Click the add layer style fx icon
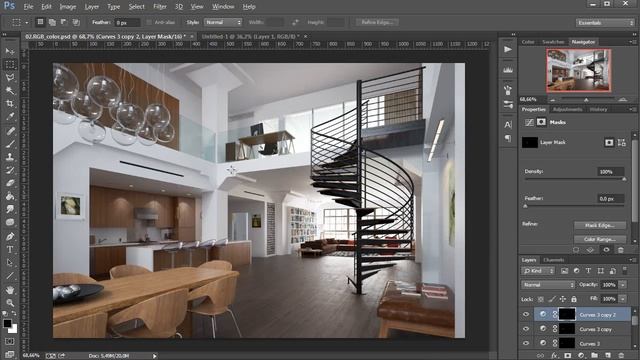640x360 pixels. click(554, 356)
